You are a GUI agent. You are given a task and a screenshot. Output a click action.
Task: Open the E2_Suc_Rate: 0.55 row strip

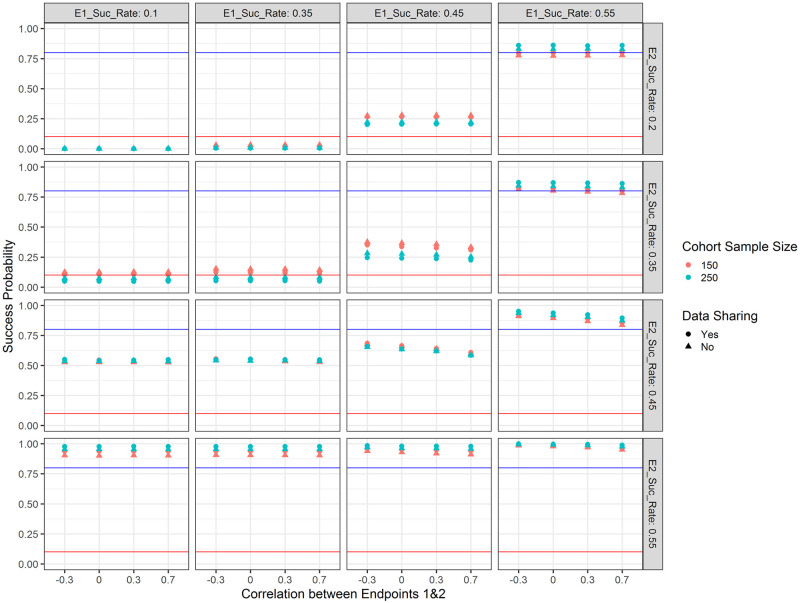[657, 503]
